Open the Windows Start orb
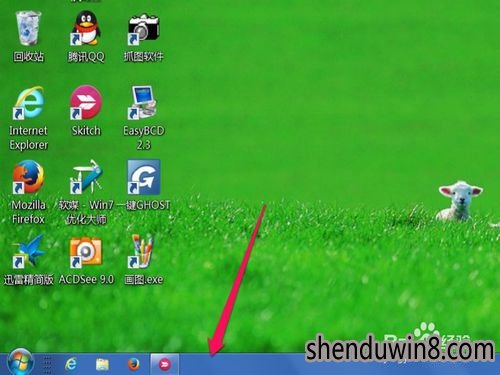 [x=20, y=363]
